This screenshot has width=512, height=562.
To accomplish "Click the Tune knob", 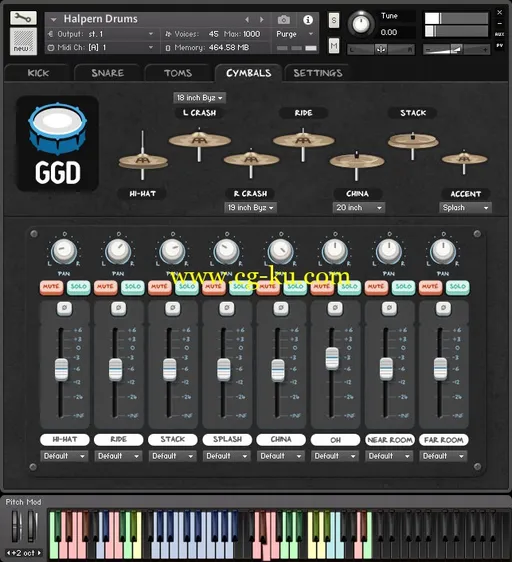I will (x=361, y=24).
